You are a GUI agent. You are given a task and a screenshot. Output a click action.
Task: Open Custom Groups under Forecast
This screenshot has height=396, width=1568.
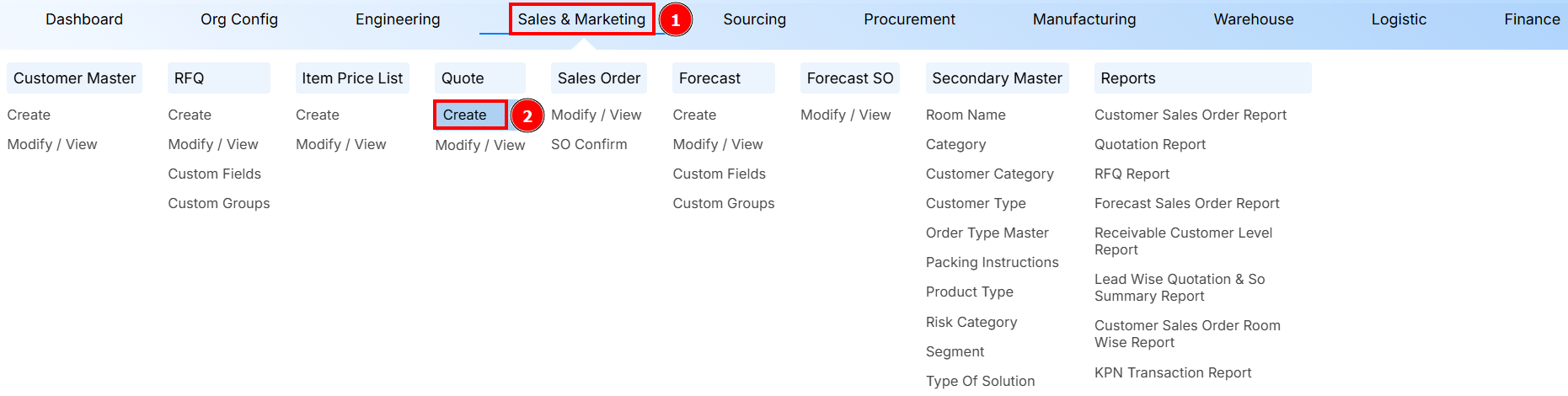723,203
